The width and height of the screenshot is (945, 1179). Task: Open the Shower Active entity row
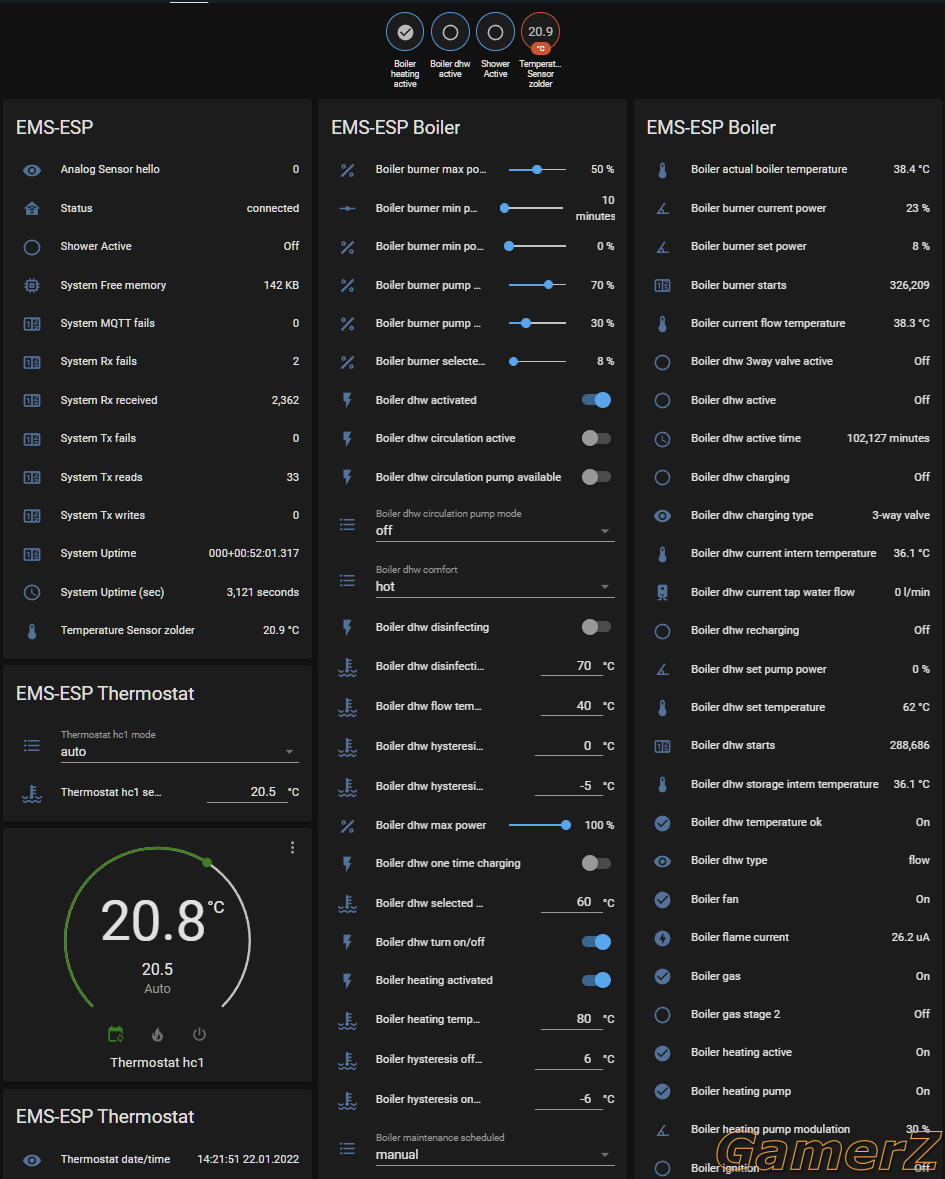coord(158,247)
